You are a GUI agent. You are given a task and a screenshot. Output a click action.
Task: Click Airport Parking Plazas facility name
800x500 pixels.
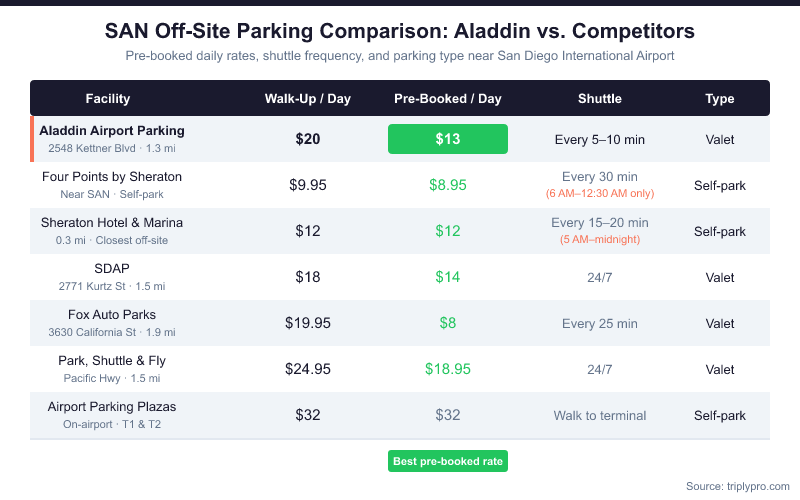112,407
